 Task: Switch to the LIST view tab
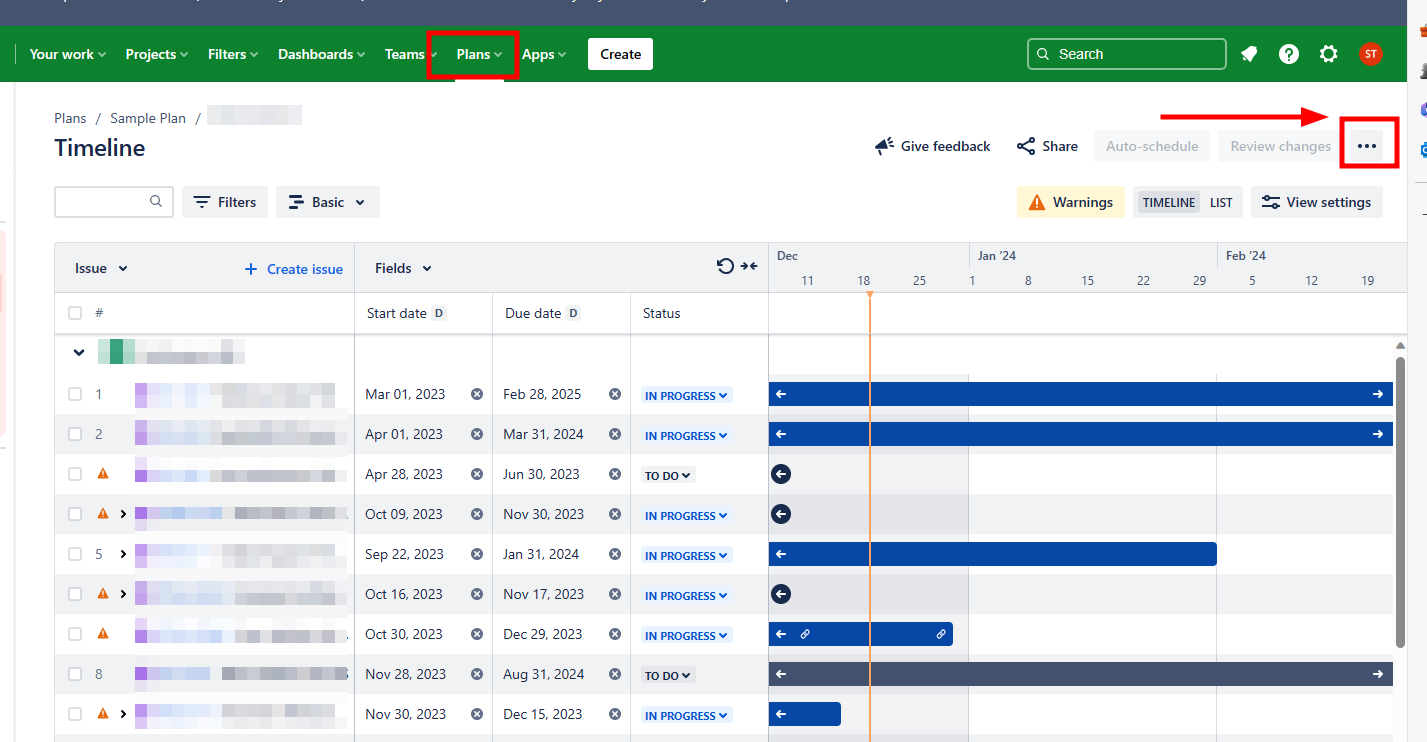point(1221,202)
